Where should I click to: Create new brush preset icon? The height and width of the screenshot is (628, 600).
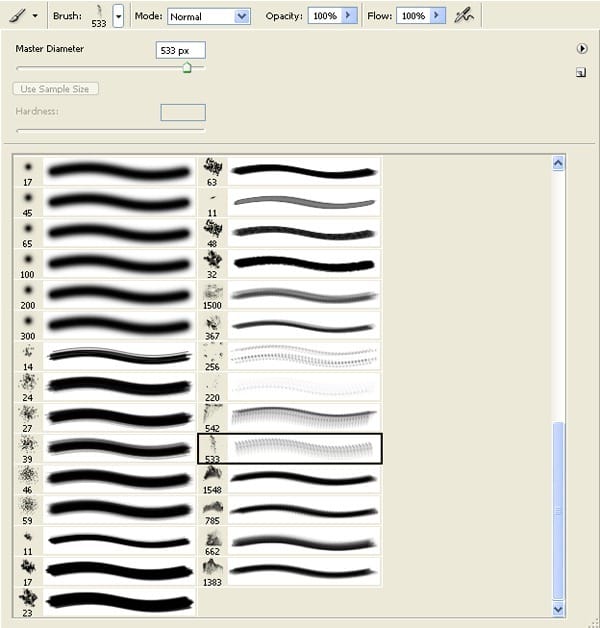[x=581, y=72]
